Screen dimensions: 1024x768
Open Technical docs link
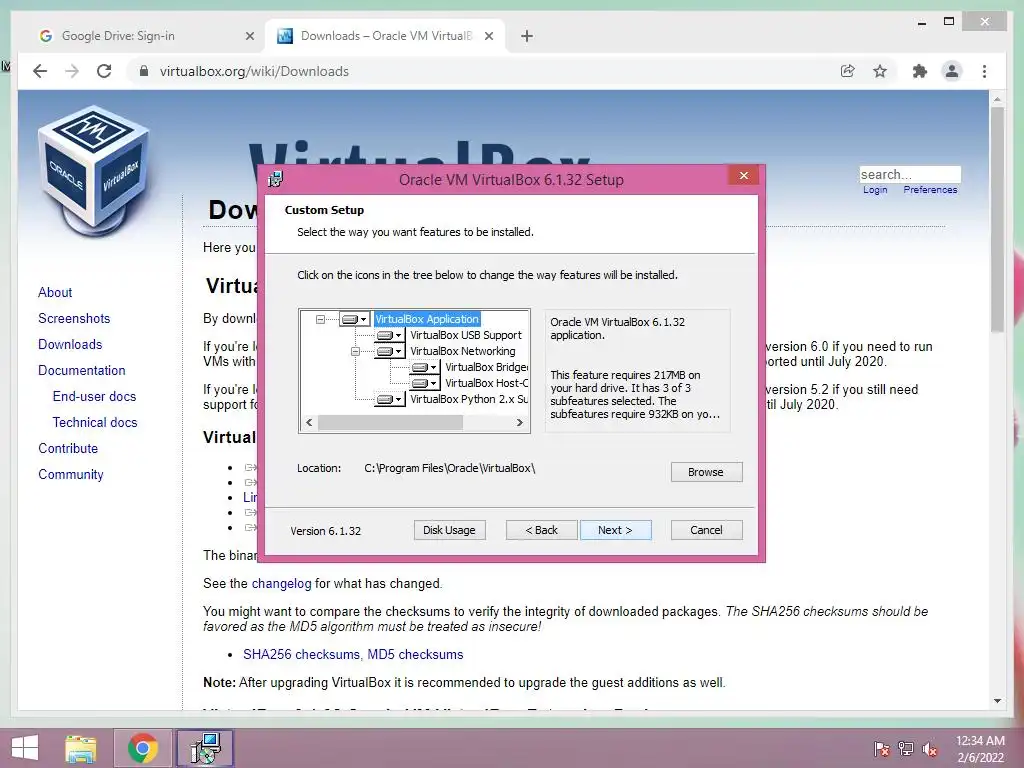(x=95, y=423)
